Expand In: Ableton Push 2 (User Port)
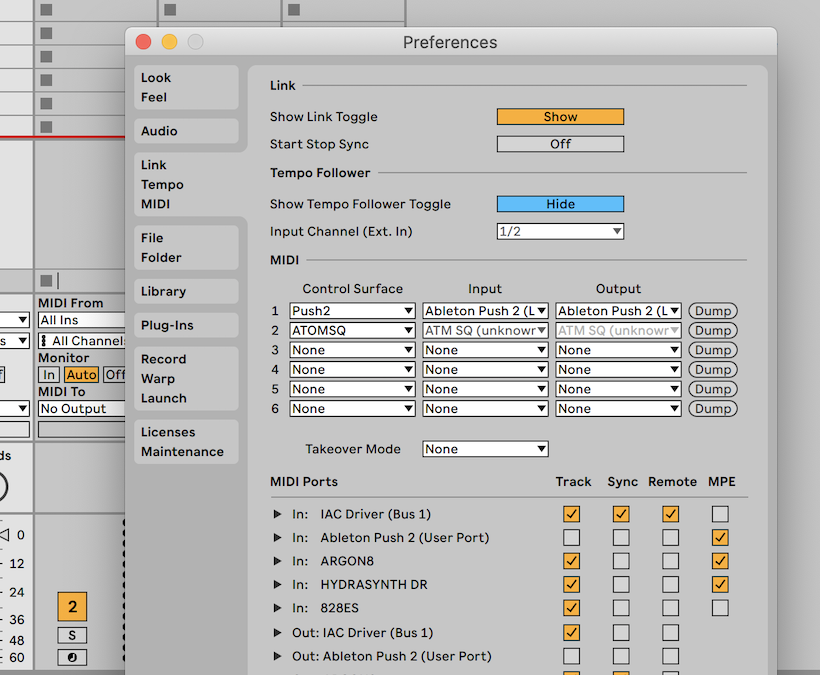 point(277,537)
